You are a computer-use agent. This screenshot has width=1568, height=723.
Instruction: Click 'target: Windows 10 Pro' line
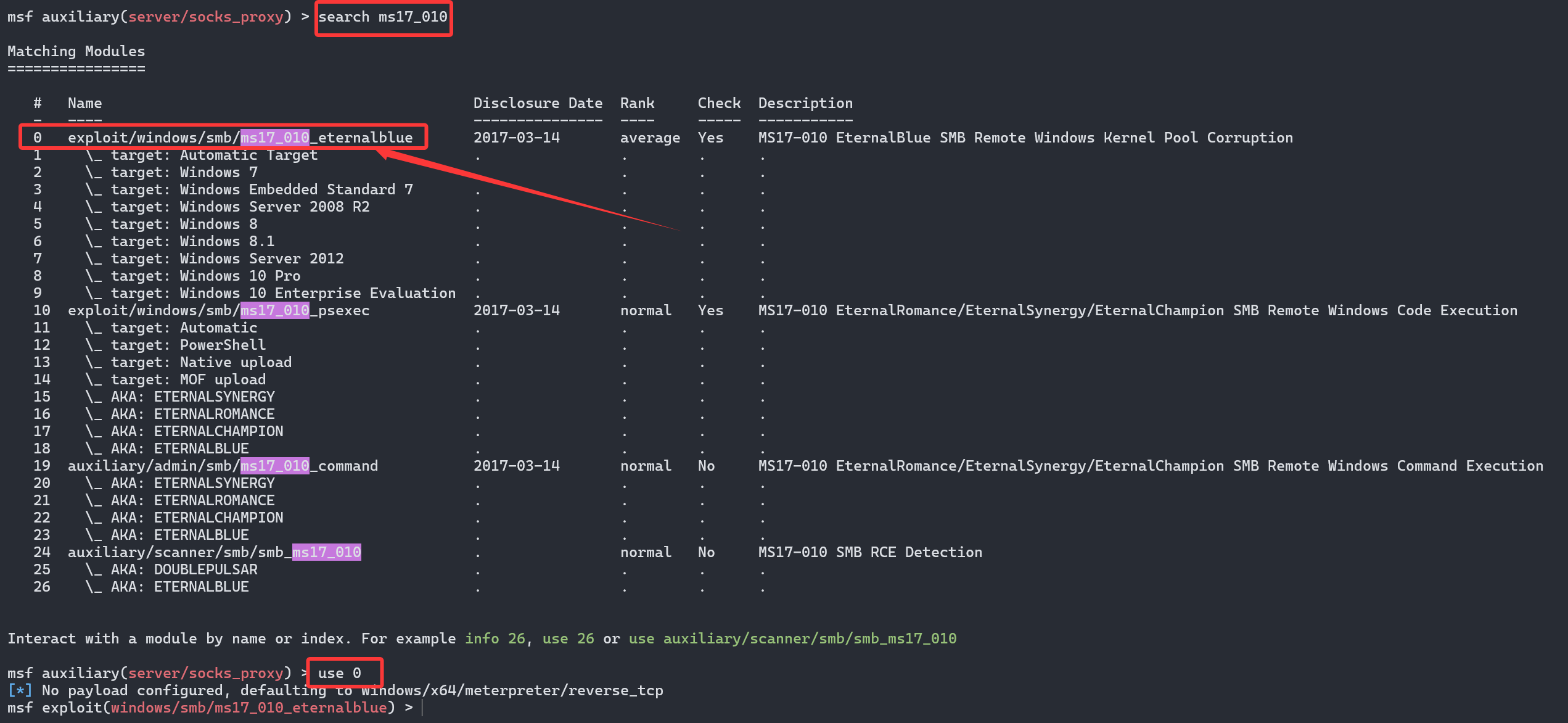tap(205, 276)
